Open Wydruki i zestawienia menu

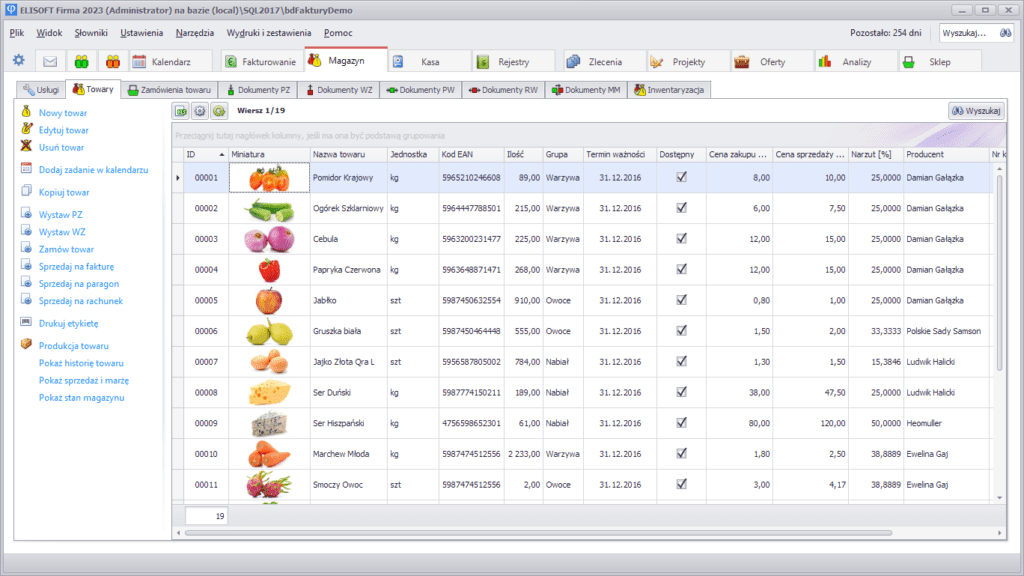point(269,33)
